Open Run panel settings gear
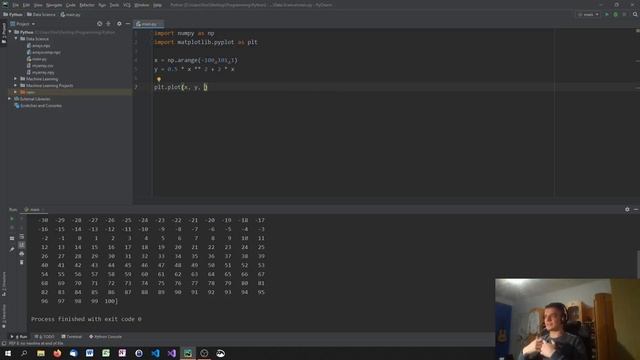Screen dimensions: 640x360 point(627,209)
